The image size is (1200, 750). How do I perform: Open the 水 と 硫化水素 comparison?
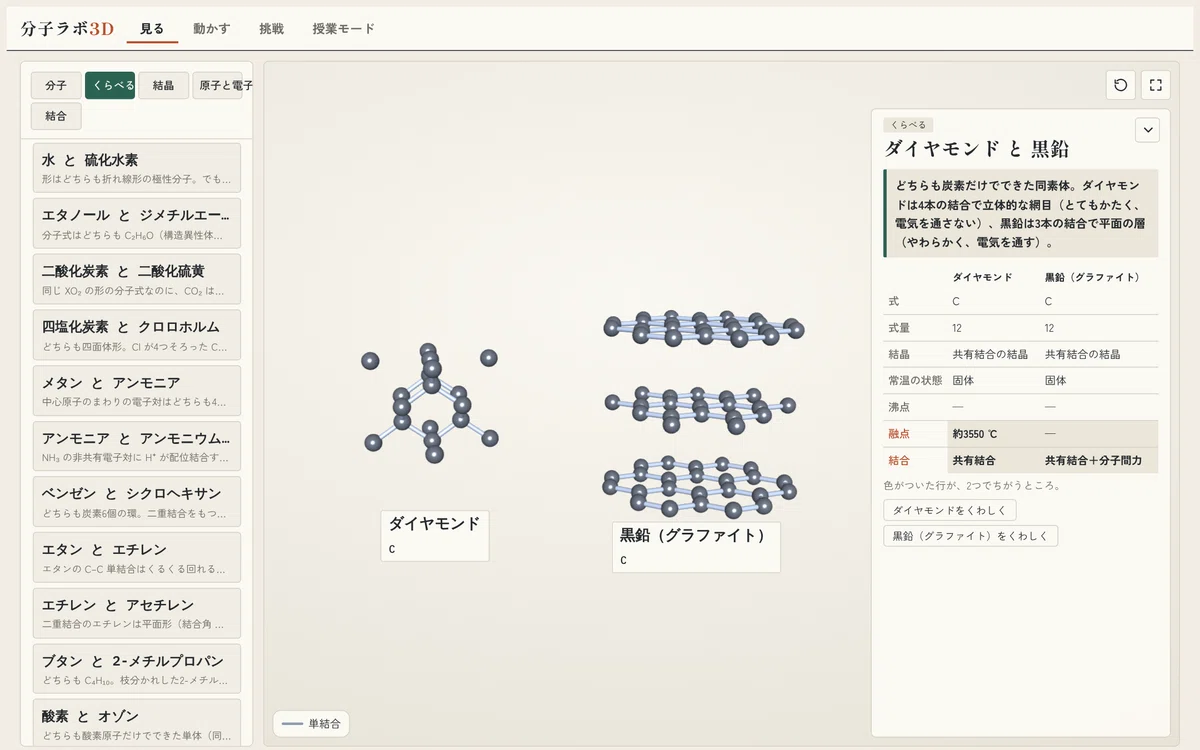coord(138,168)
